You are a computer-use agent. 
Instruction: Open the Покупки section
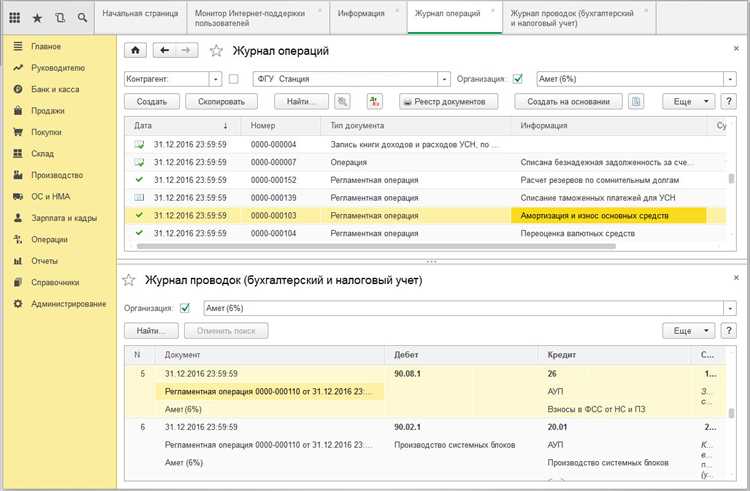[x=46, y=132]
